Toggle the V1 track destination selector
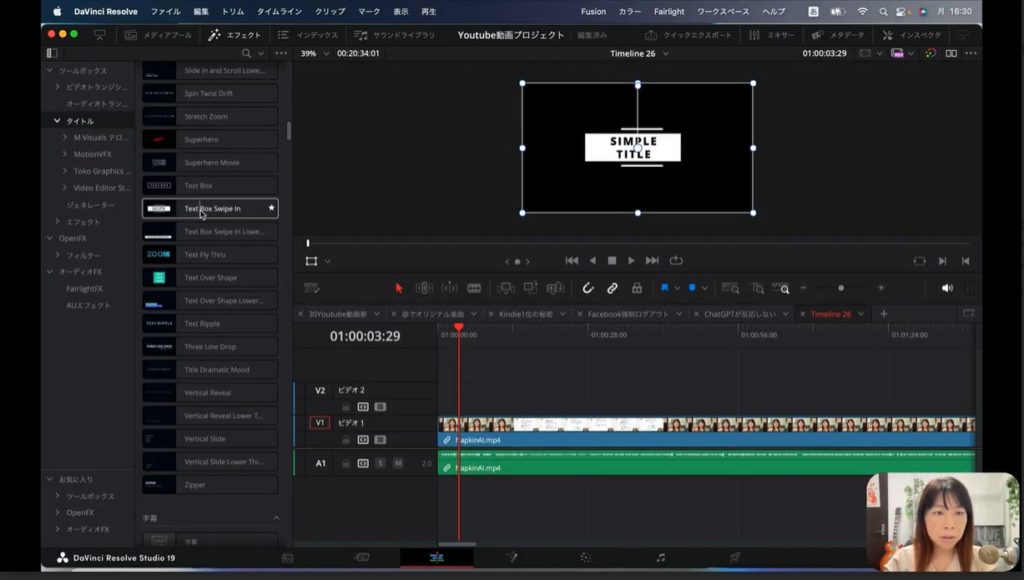Screen dimensions: 1024x580 tap(320, 423)
